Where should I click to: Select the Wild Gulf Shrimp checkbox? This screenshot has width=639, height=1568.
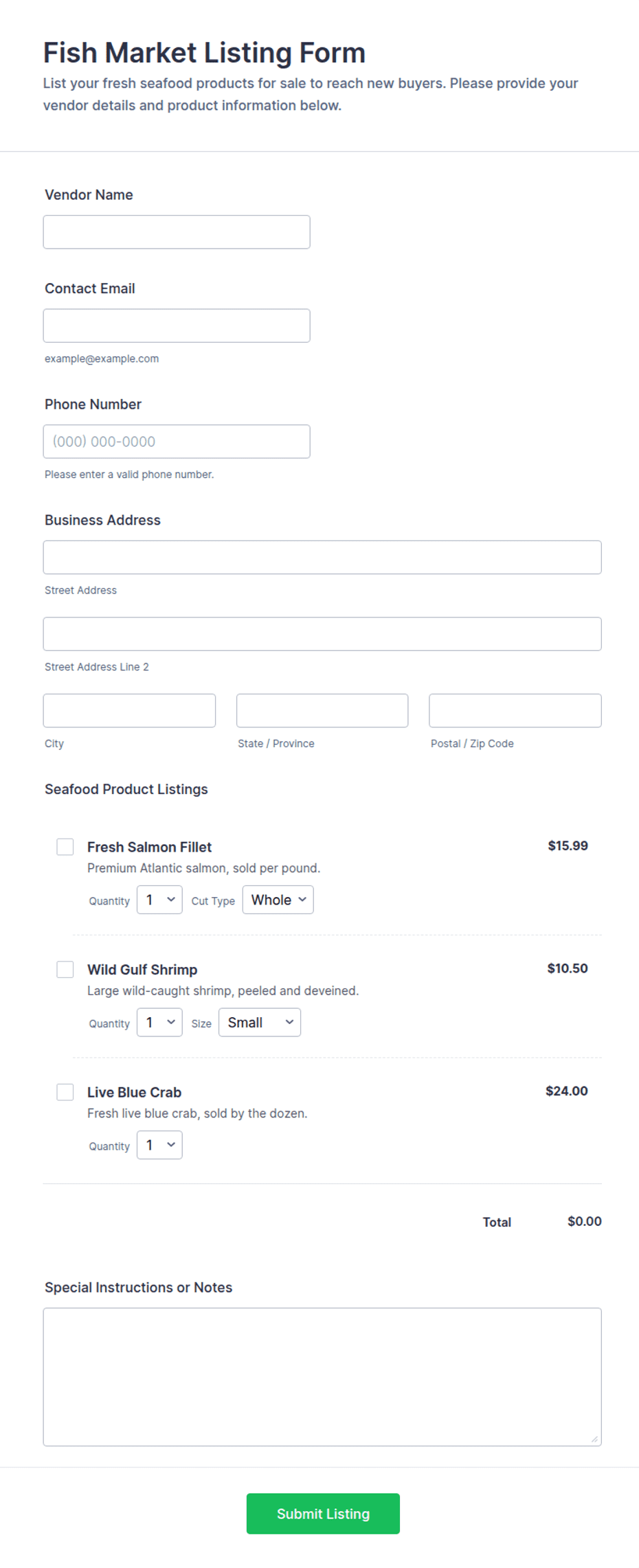point(65,969)
